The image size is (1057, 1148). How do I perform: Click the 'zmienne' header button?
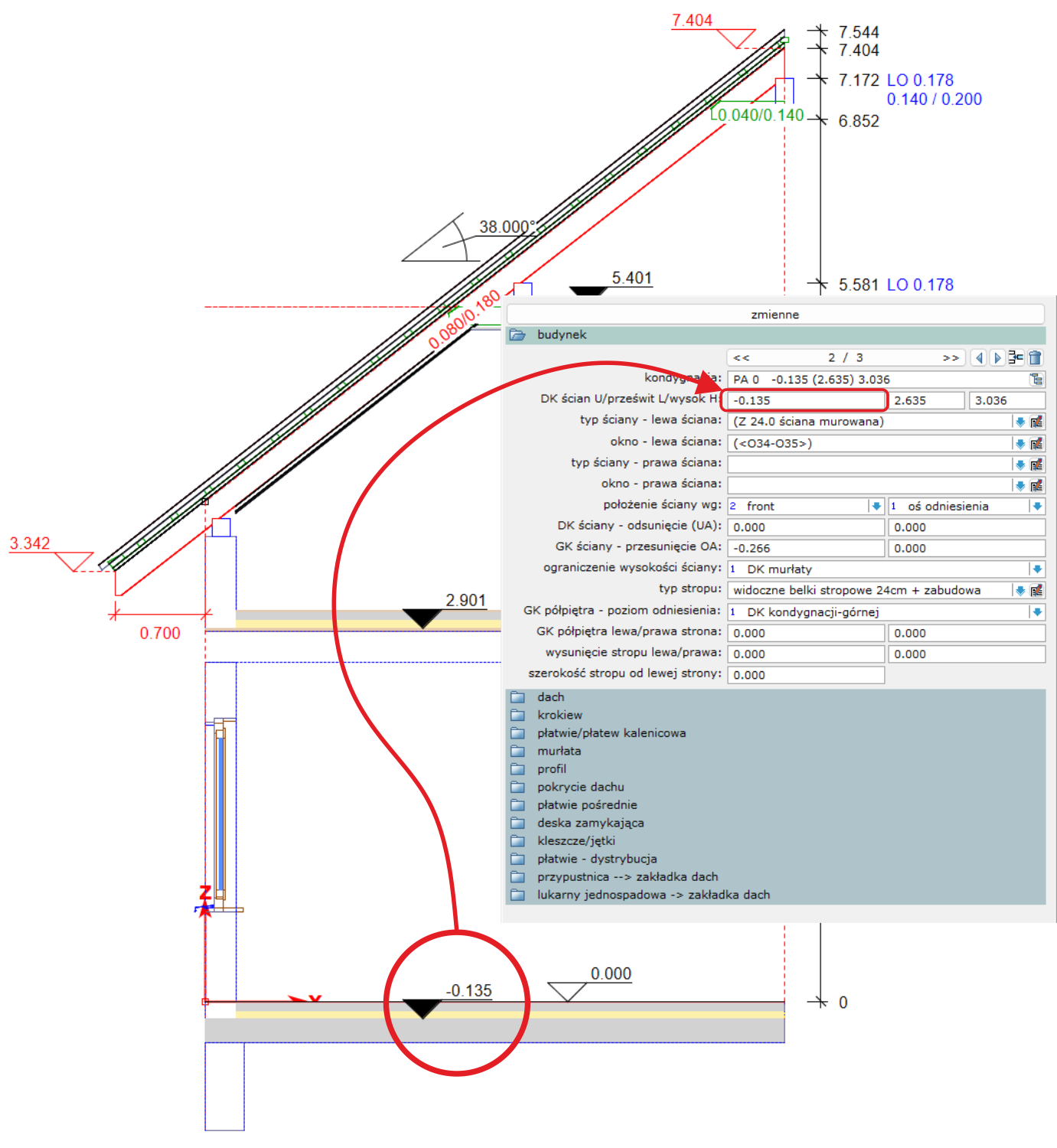(x=775, y=315)
